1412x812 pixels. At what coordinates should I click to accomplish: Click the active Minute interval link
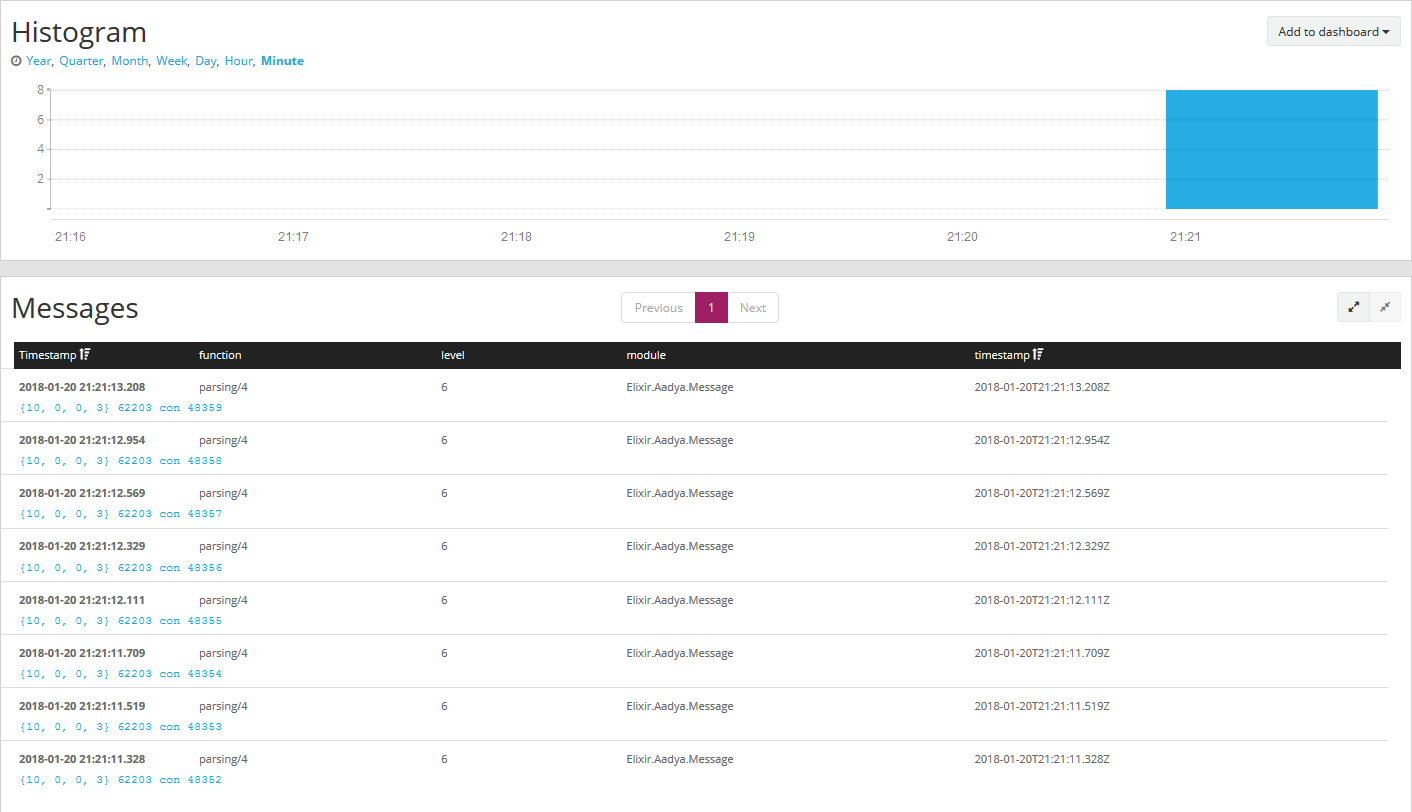click(282, 61)
